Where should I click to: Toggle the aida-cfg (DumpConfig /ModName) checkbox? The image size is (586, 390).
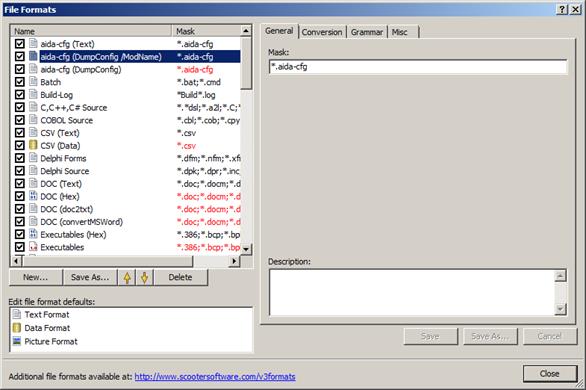(x=20, y=56)
